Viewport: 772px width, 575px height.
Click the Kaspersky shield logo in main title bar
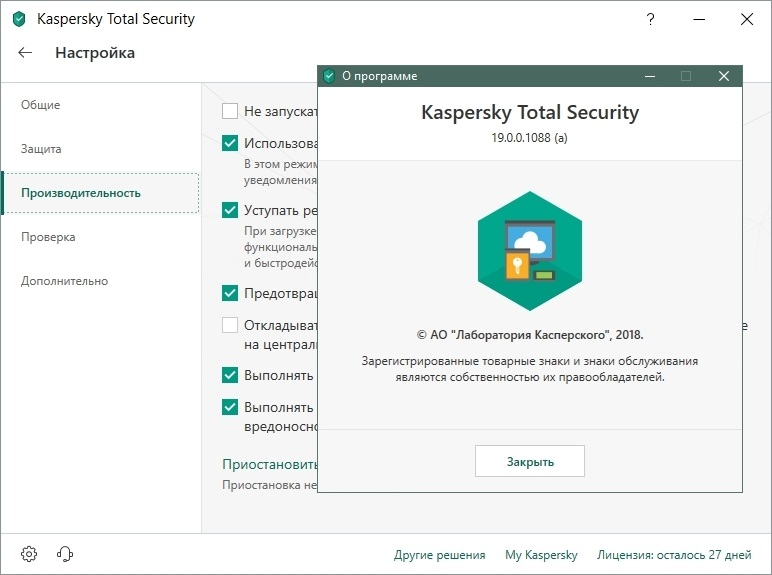pyautogui.click(x=19, y=19)
